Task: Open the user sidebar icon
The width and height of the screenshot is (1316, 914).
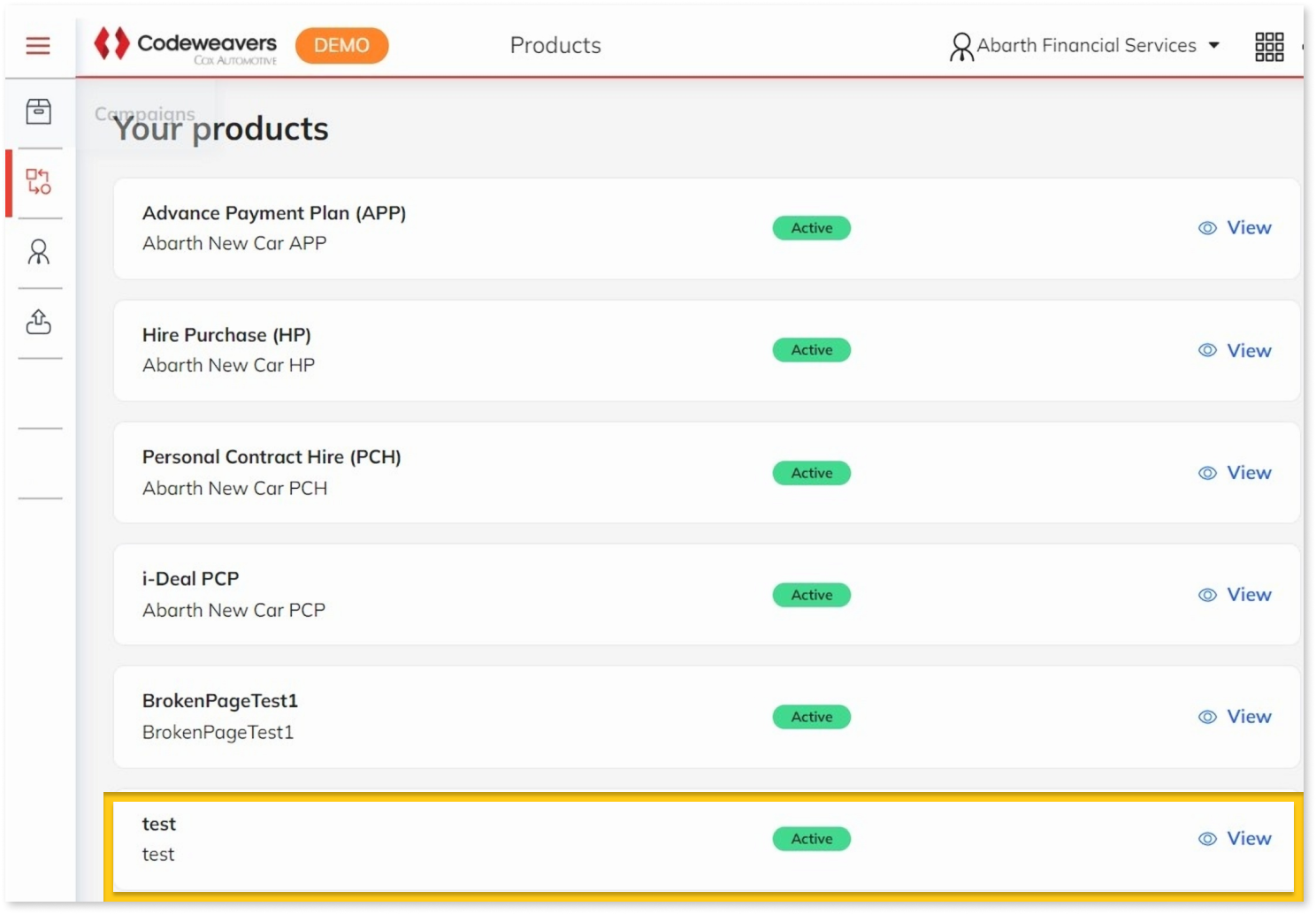Action: coord(38,252)
